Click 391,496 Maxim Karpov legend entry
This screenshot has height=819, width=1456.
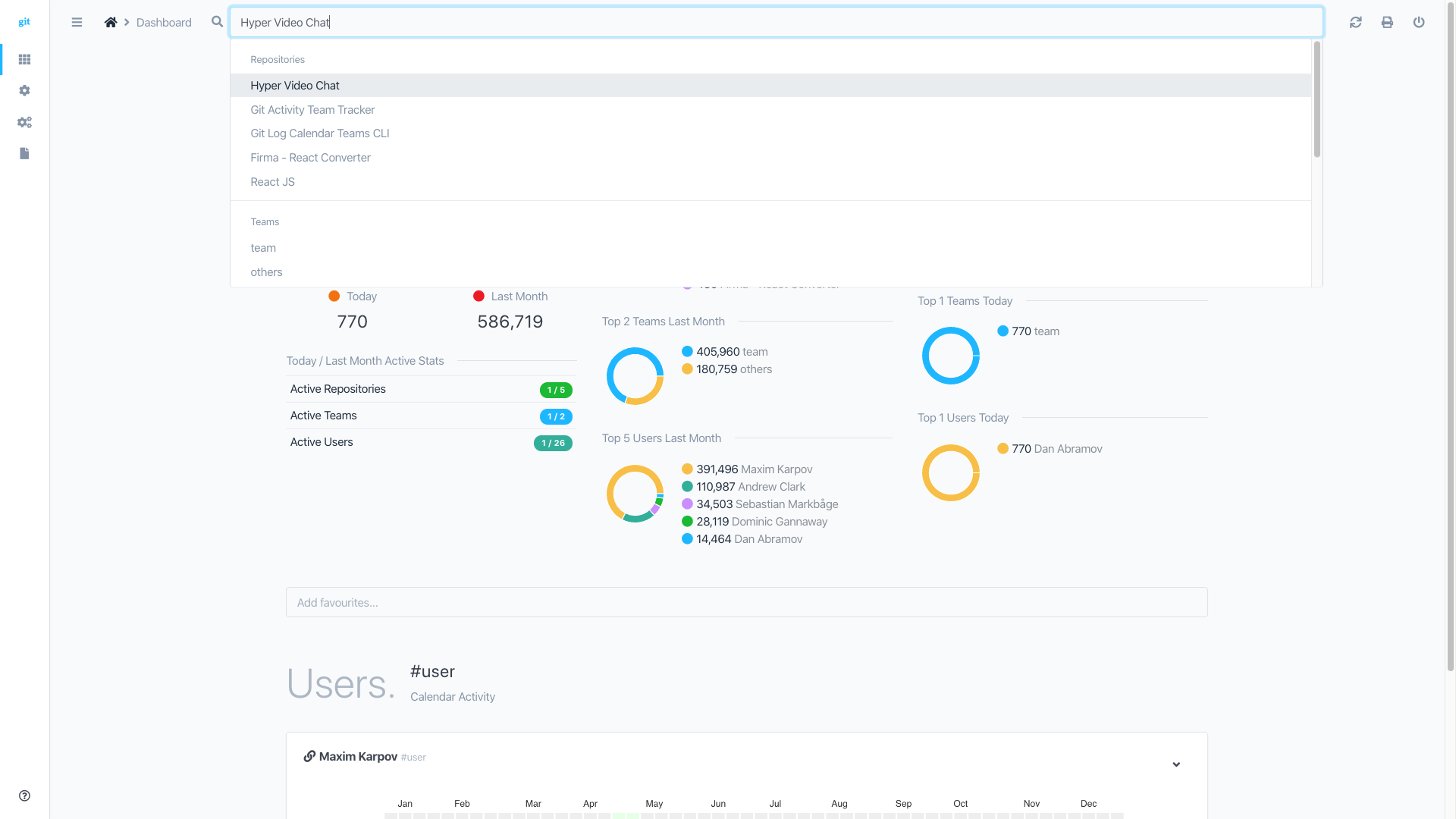click(x=746, y=469)
